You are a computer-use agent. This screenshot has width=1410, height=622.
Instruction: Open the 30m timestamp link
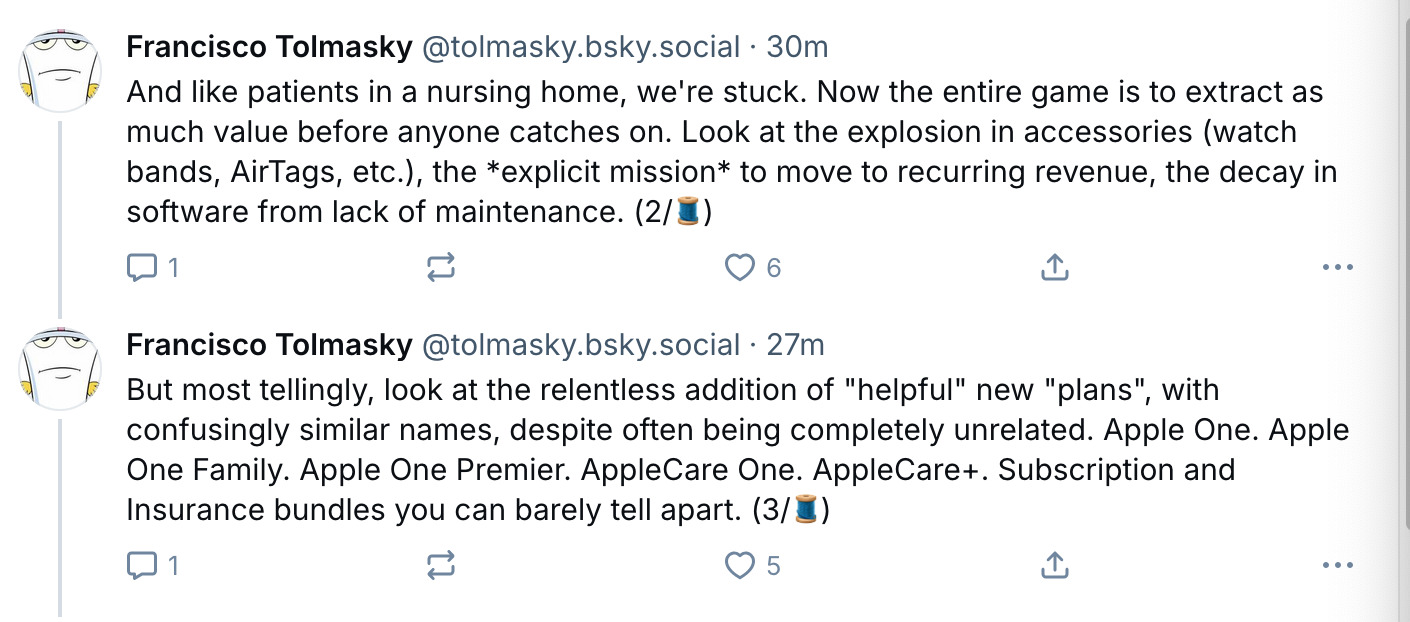pos(797,47)
